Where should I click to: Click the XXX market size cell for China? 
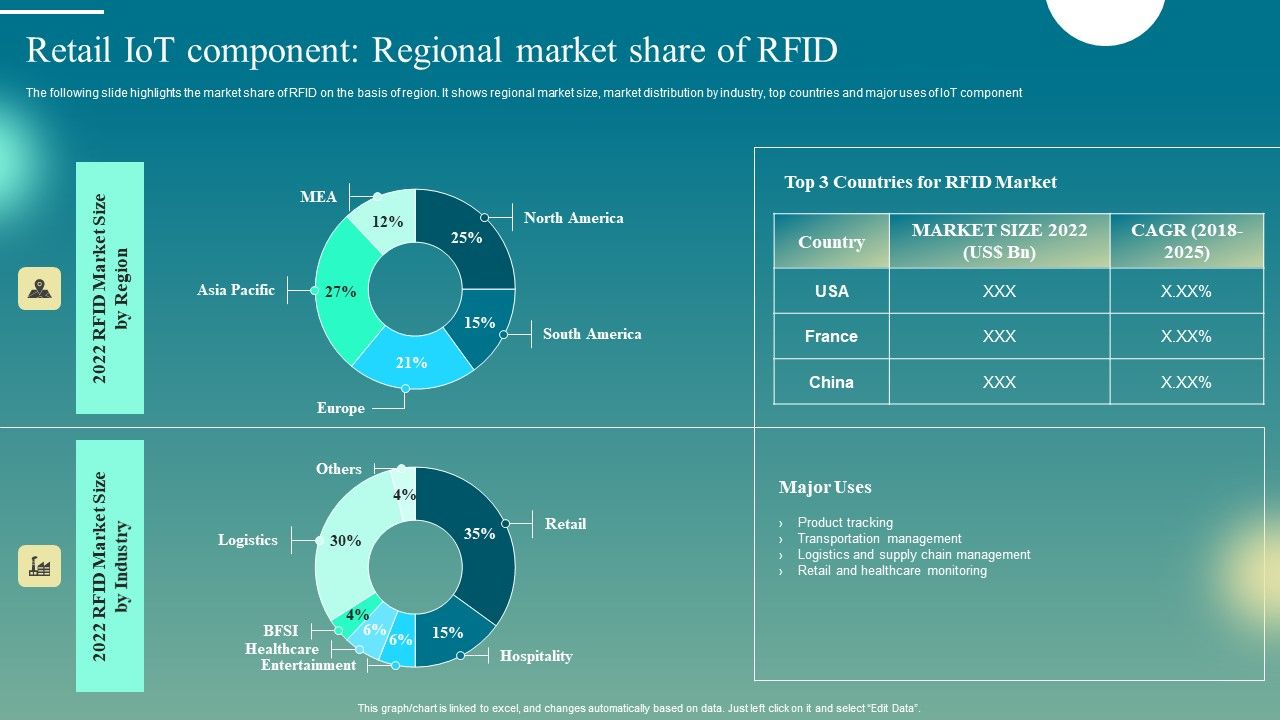(x=999, y=382)
